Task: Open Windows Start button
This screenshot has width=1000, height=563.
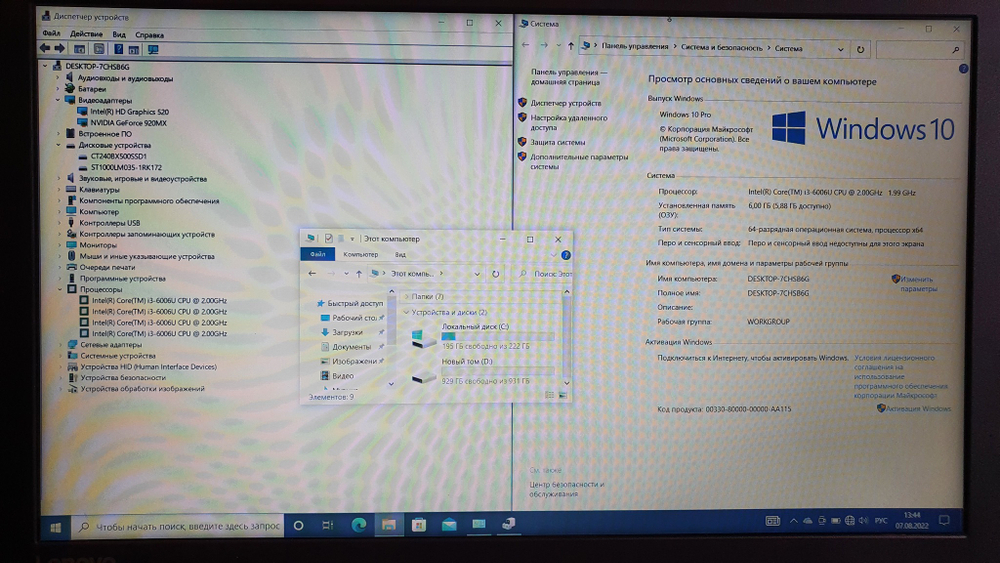Action: [55, 527]
